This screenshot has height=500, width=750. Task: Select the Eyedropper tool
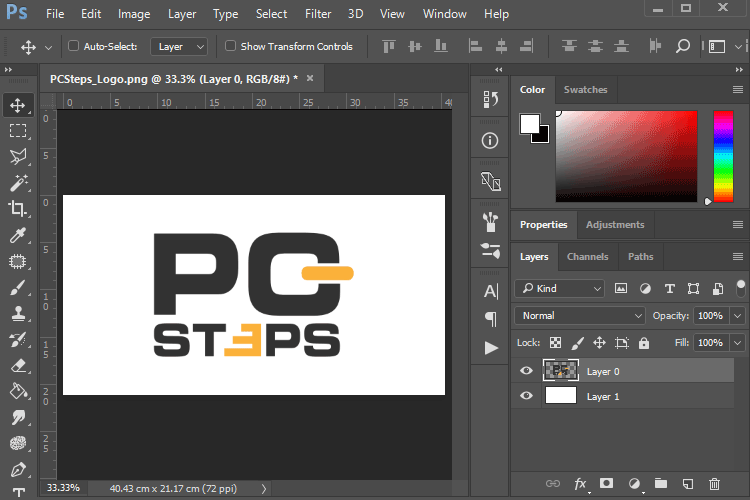pos(18,235)
